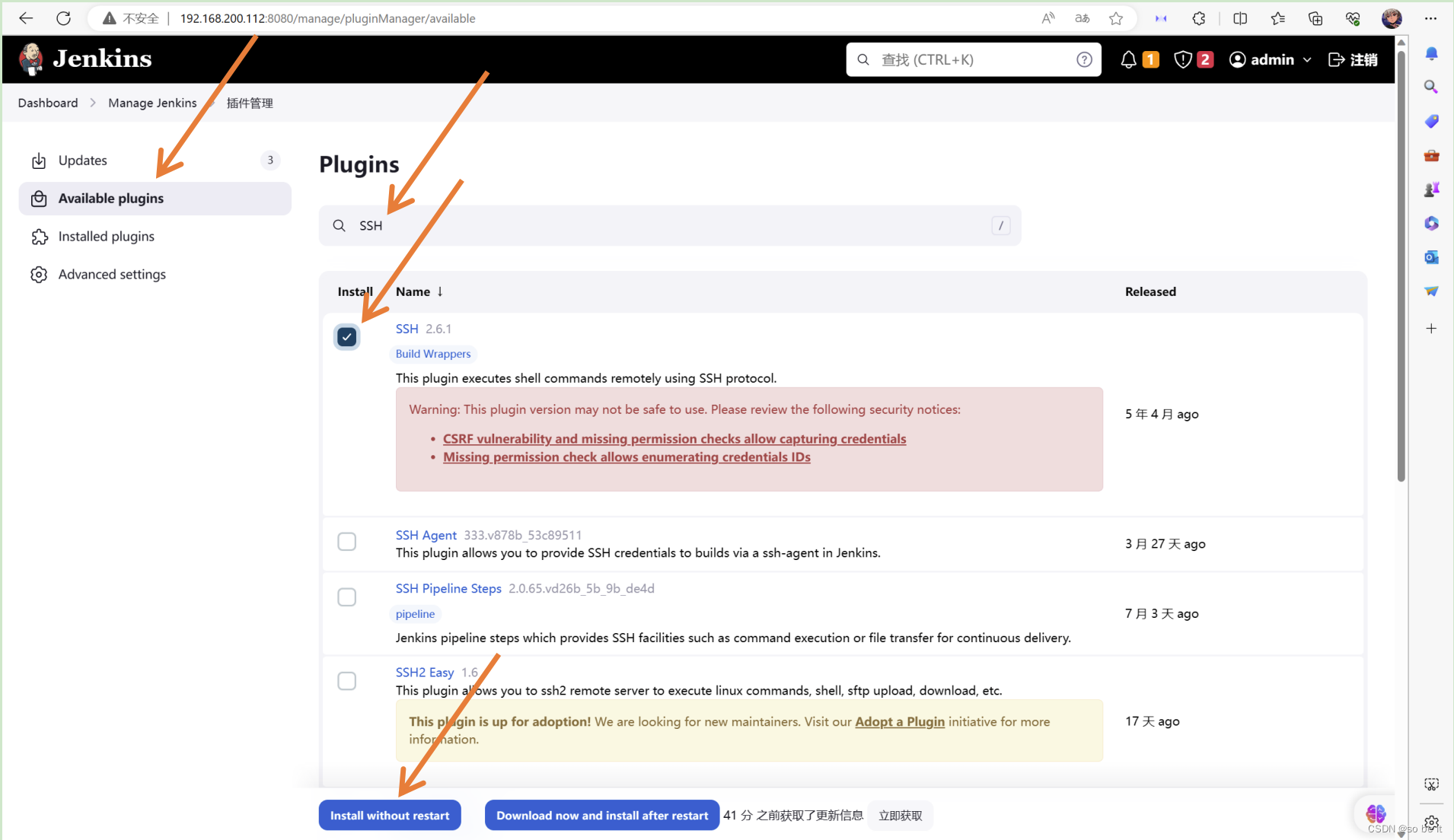Open Edge sidebar Outlook icon
This screenshot has height=840, width=1454.
pos(1432,257)
